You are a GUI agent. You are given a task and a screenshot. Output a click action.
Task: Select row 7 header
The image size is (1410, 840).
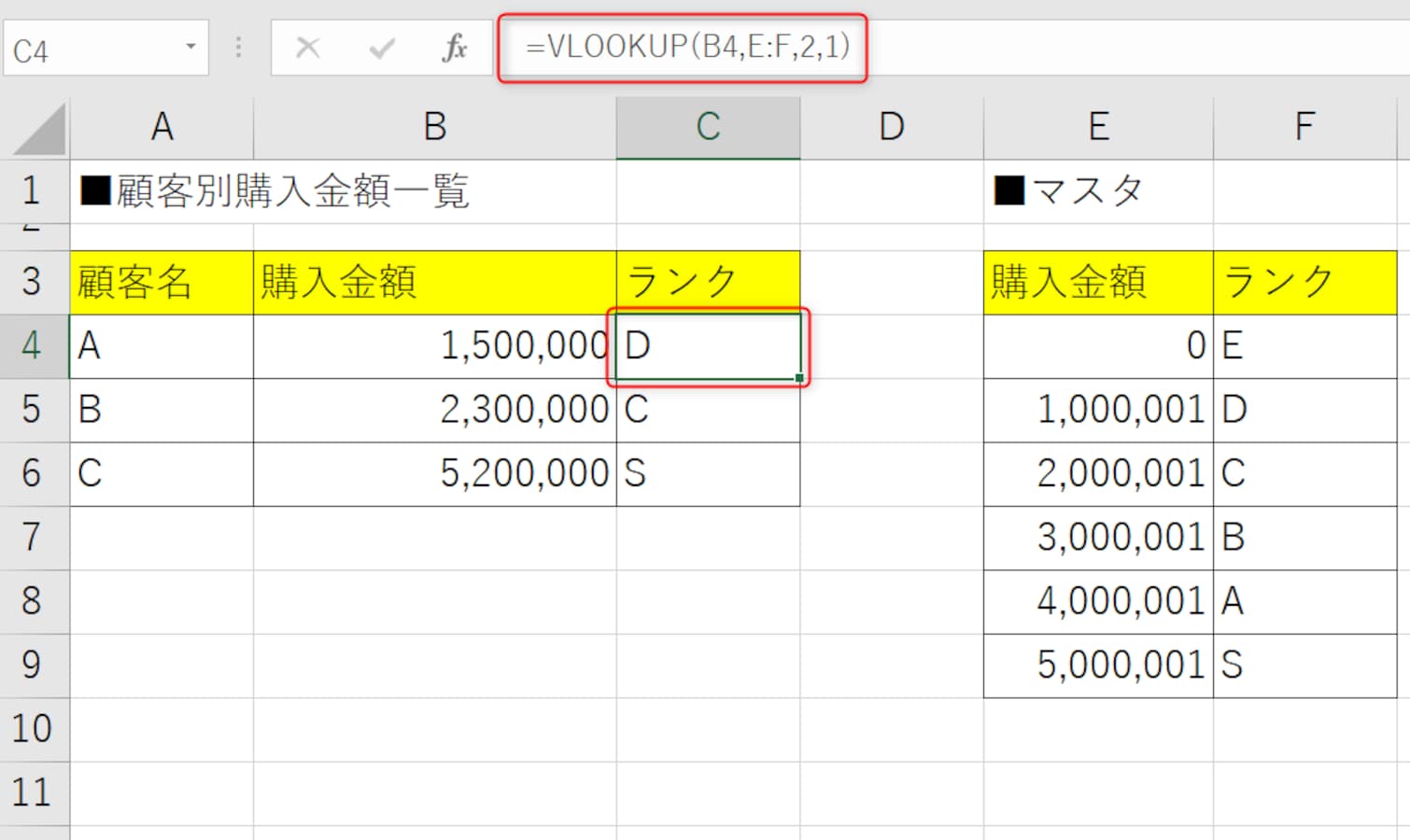[34, 538]
